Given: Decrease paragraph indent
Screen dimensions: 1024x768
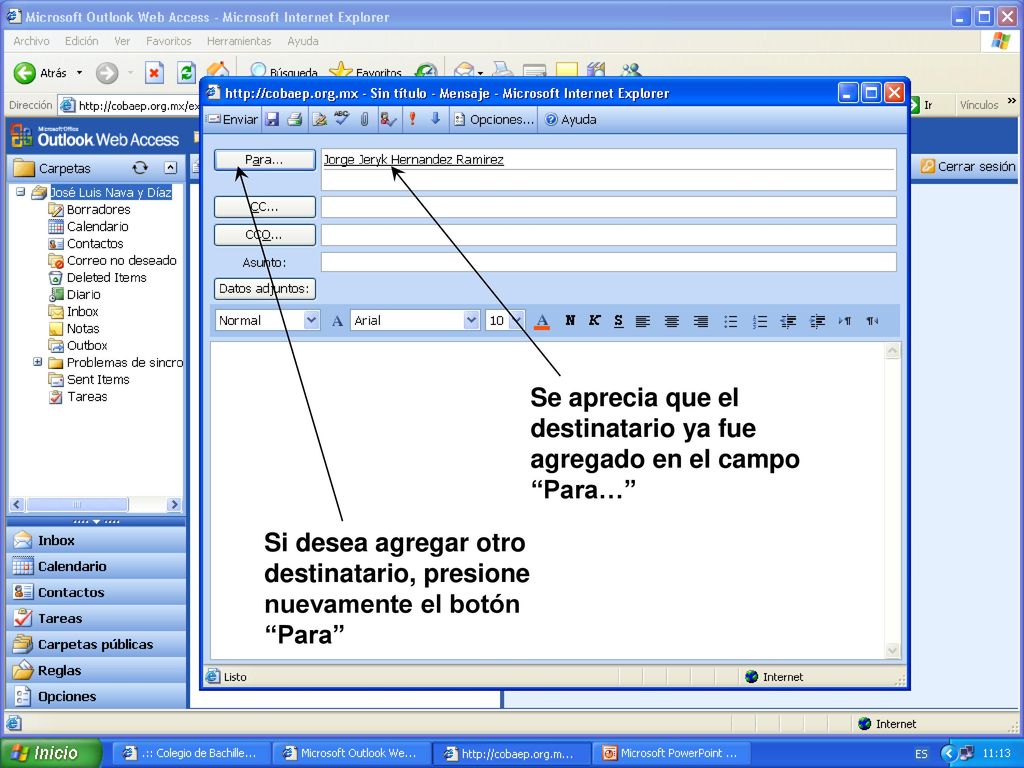Looking at the screenshot, I should (788, 321).
